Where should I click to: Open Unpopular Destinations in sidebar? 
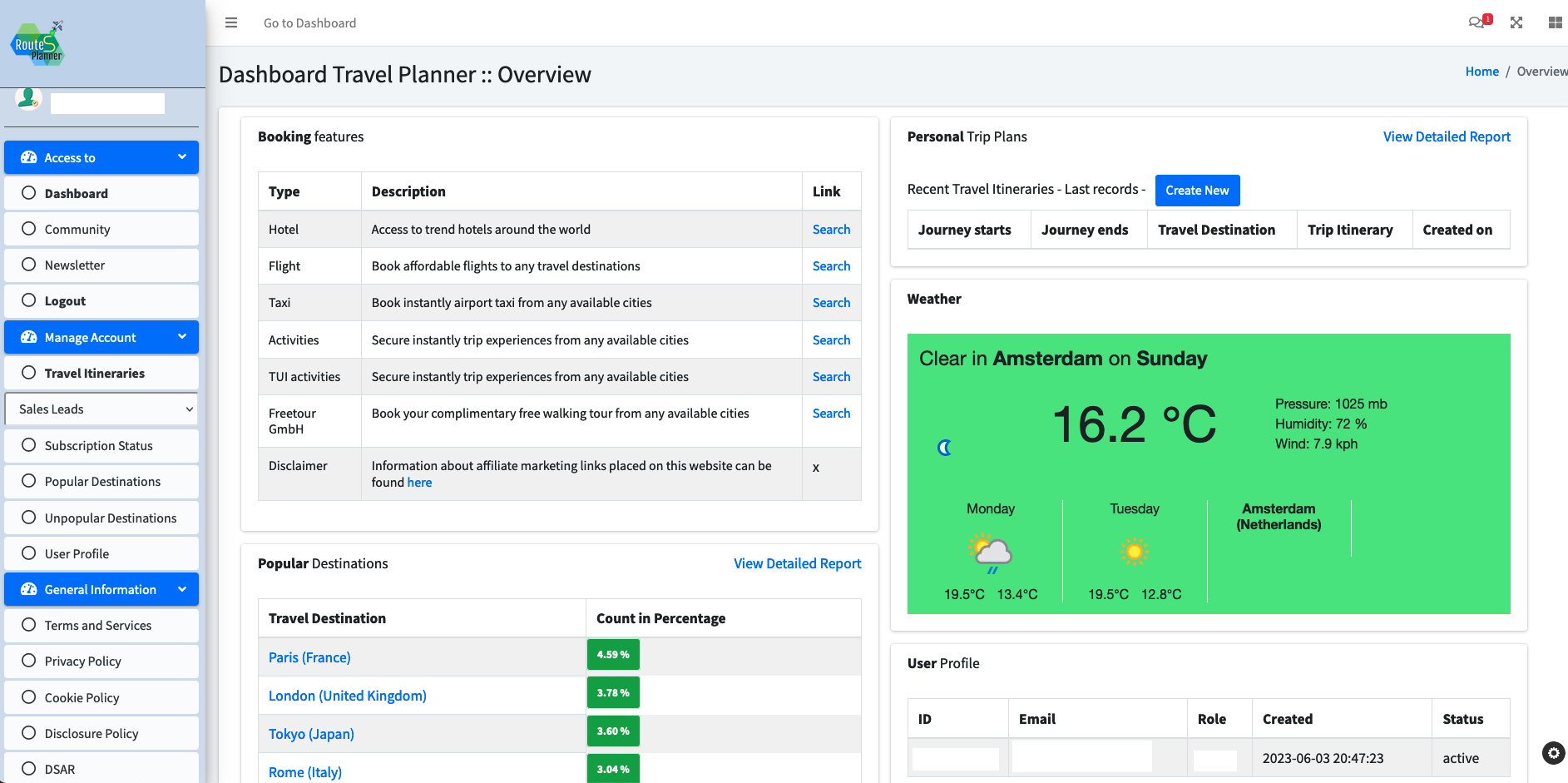pyautogui.click(x=101, y=518)
